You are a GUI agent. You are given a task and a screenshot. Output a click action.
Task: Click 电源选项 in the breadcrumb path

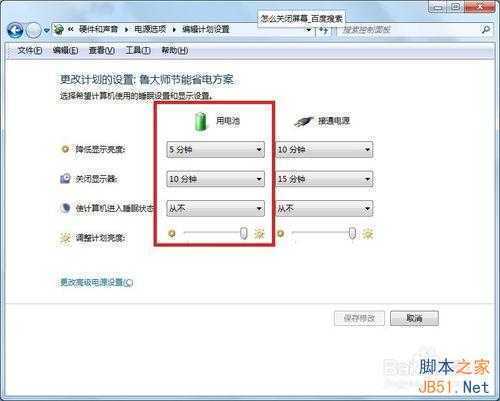point(150,29)
